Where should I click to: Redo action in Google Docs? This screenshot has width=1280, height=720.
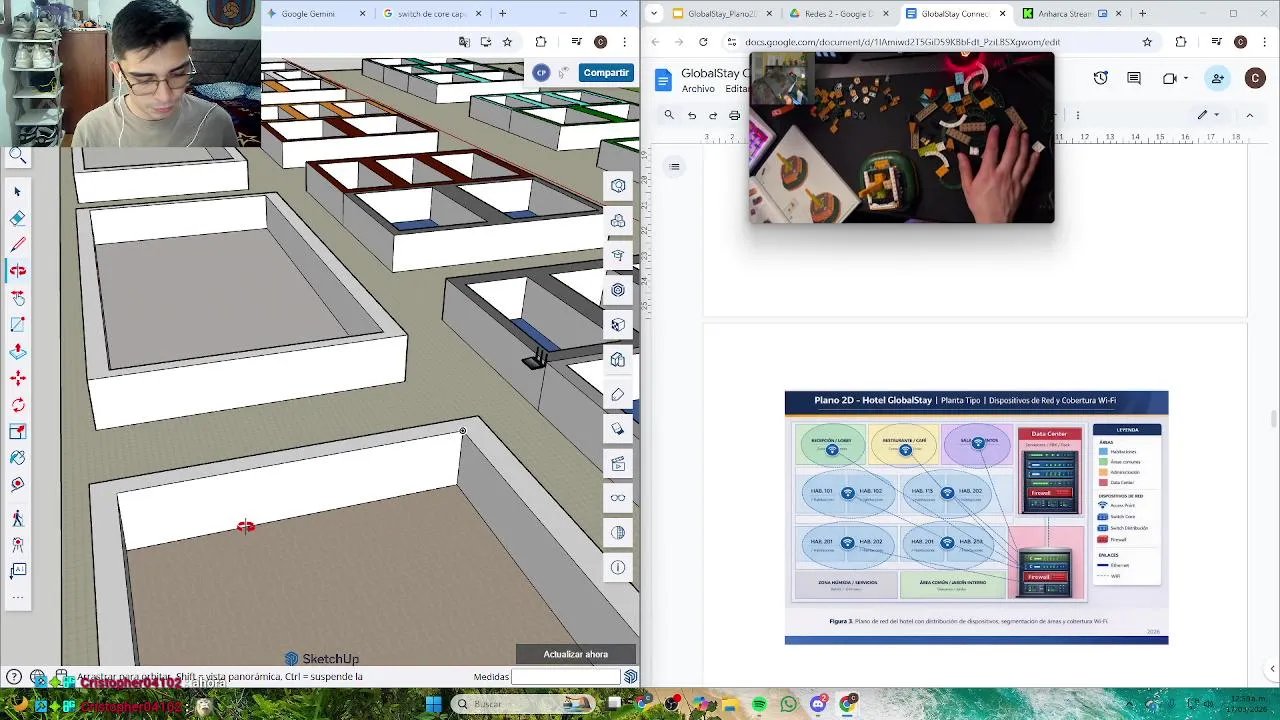[713, 115]
